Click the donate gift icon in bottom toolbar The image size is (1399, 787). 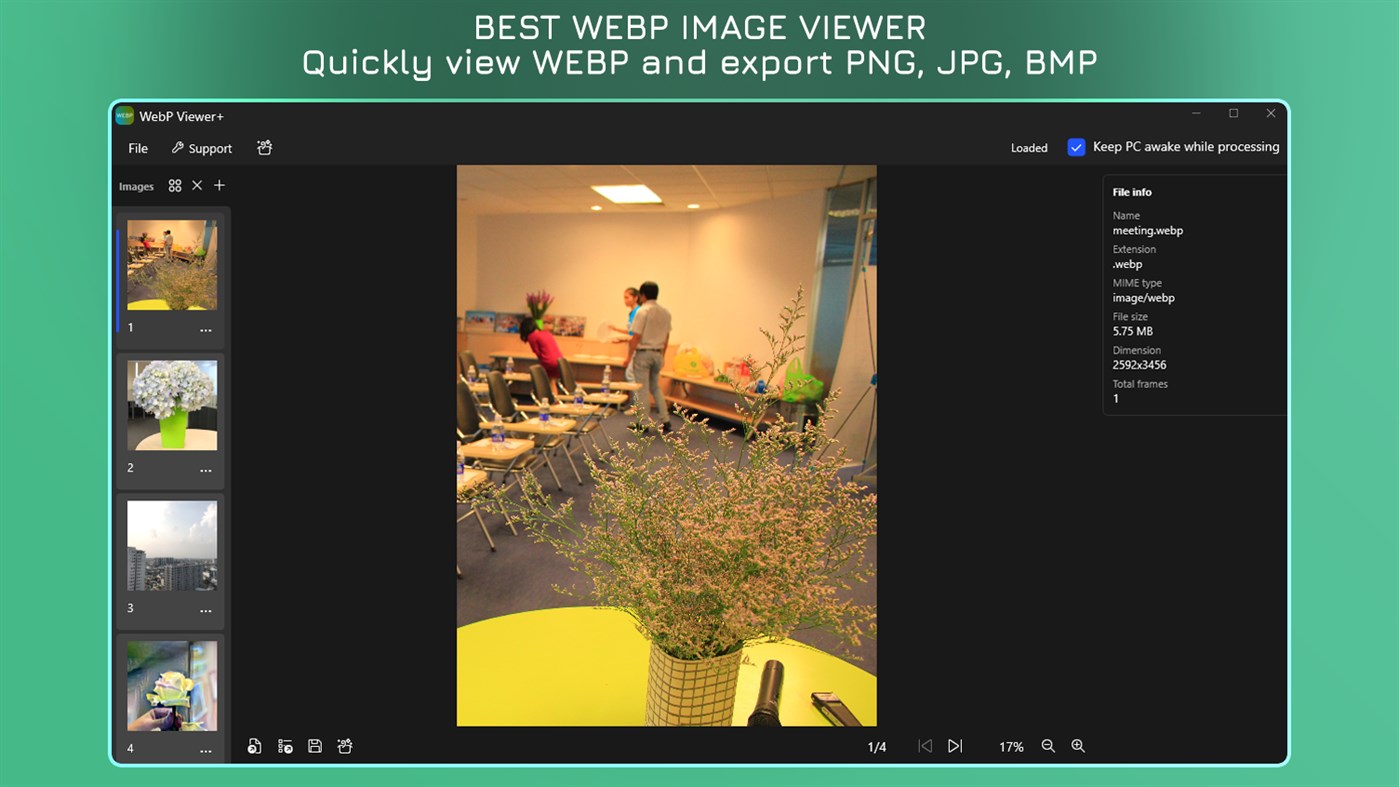[344, 746]
